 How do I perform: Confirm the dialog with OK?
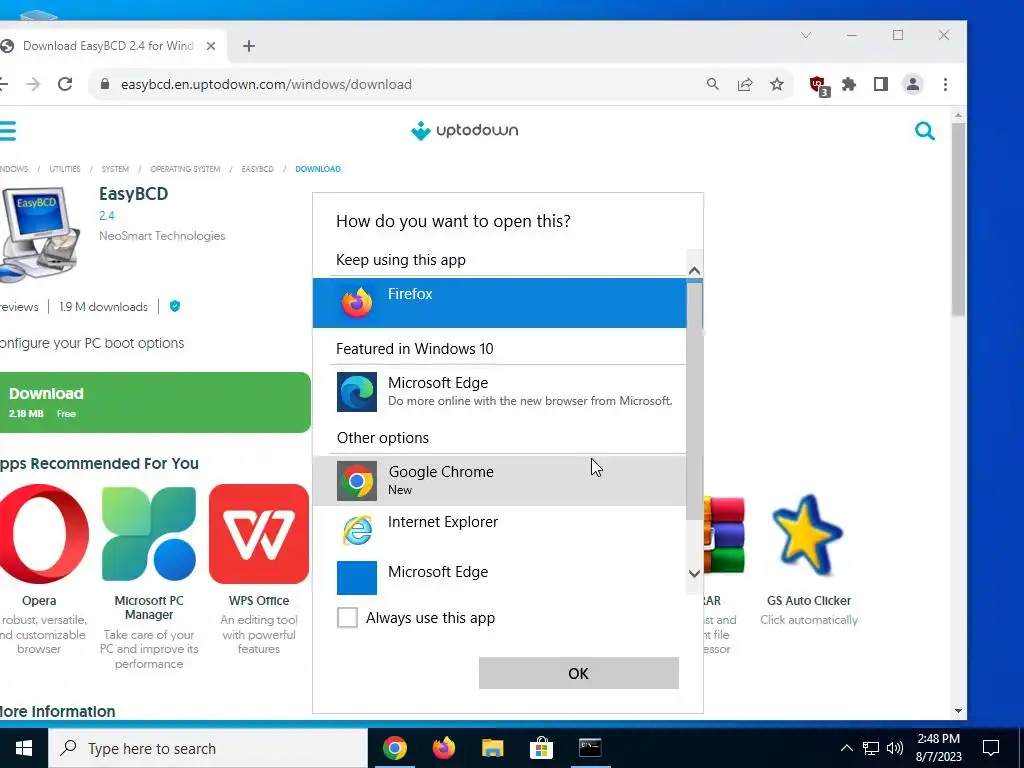pos(579,673)
